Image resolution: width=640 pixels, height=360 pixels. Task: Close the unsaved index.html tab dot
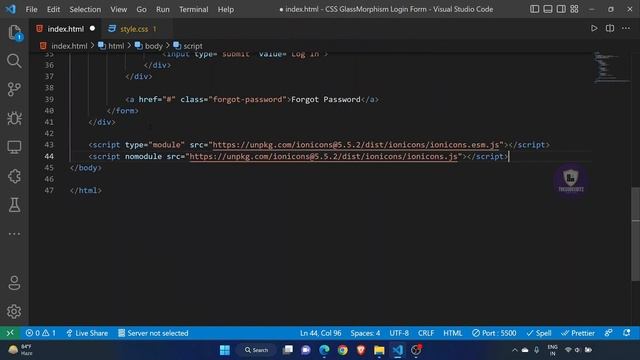pos(92,29)
